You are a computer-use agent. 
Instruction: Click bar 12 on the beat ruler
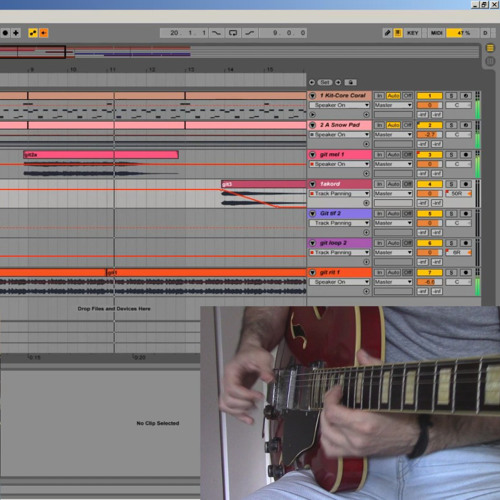point(152,70)
